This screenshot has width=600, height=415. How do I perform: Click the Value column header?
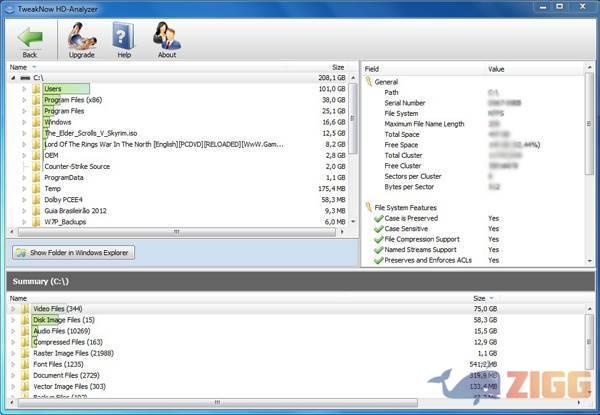point(496,69)
